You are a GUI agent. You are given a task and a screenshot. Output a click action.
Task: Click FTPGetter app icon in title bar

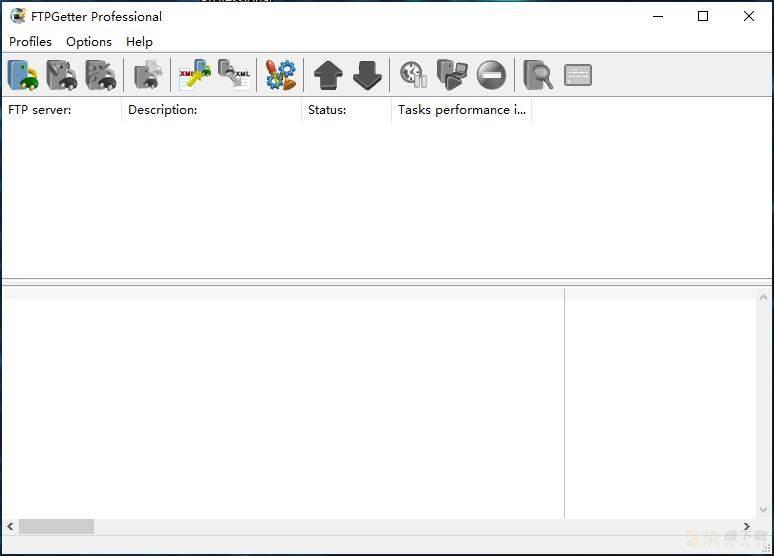click(18, 16)
